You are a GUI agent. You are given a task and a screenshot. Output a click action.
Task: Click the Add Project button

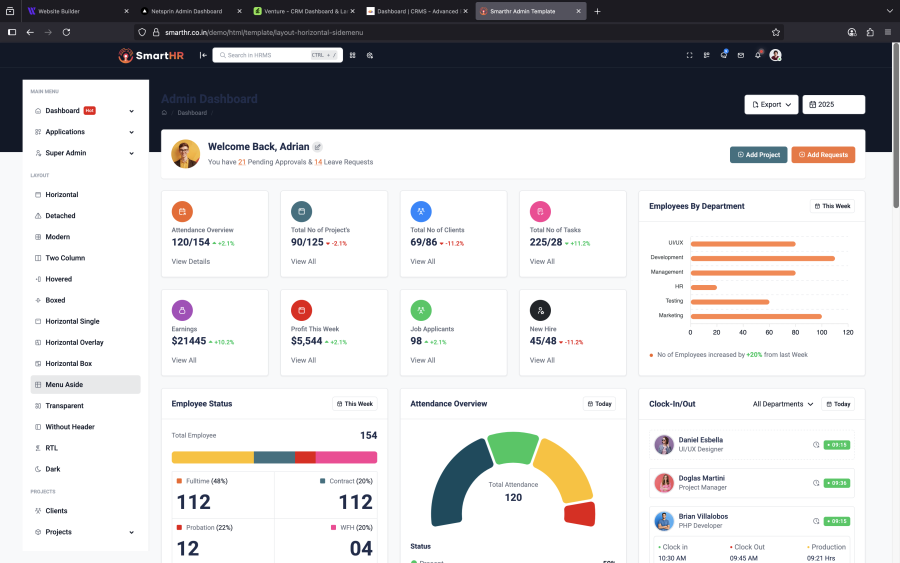click(x=758, y=155)
